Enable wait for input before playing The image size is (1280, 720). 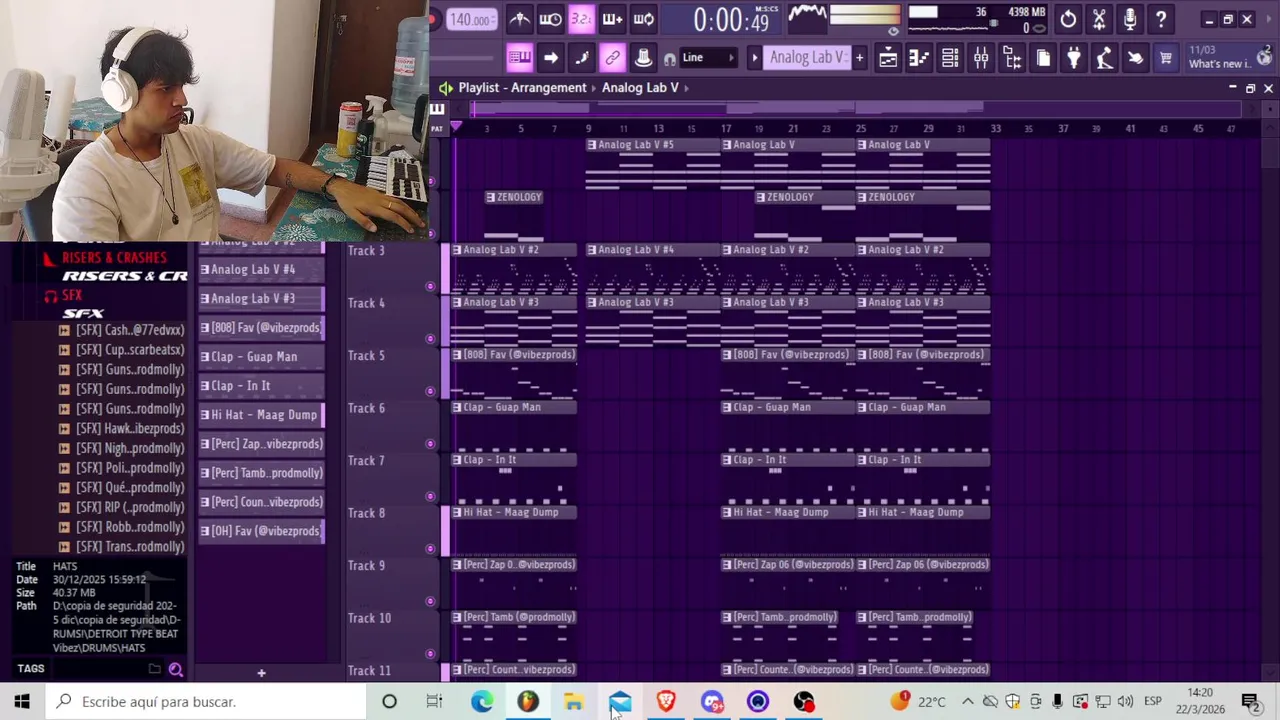coord(550,19)
